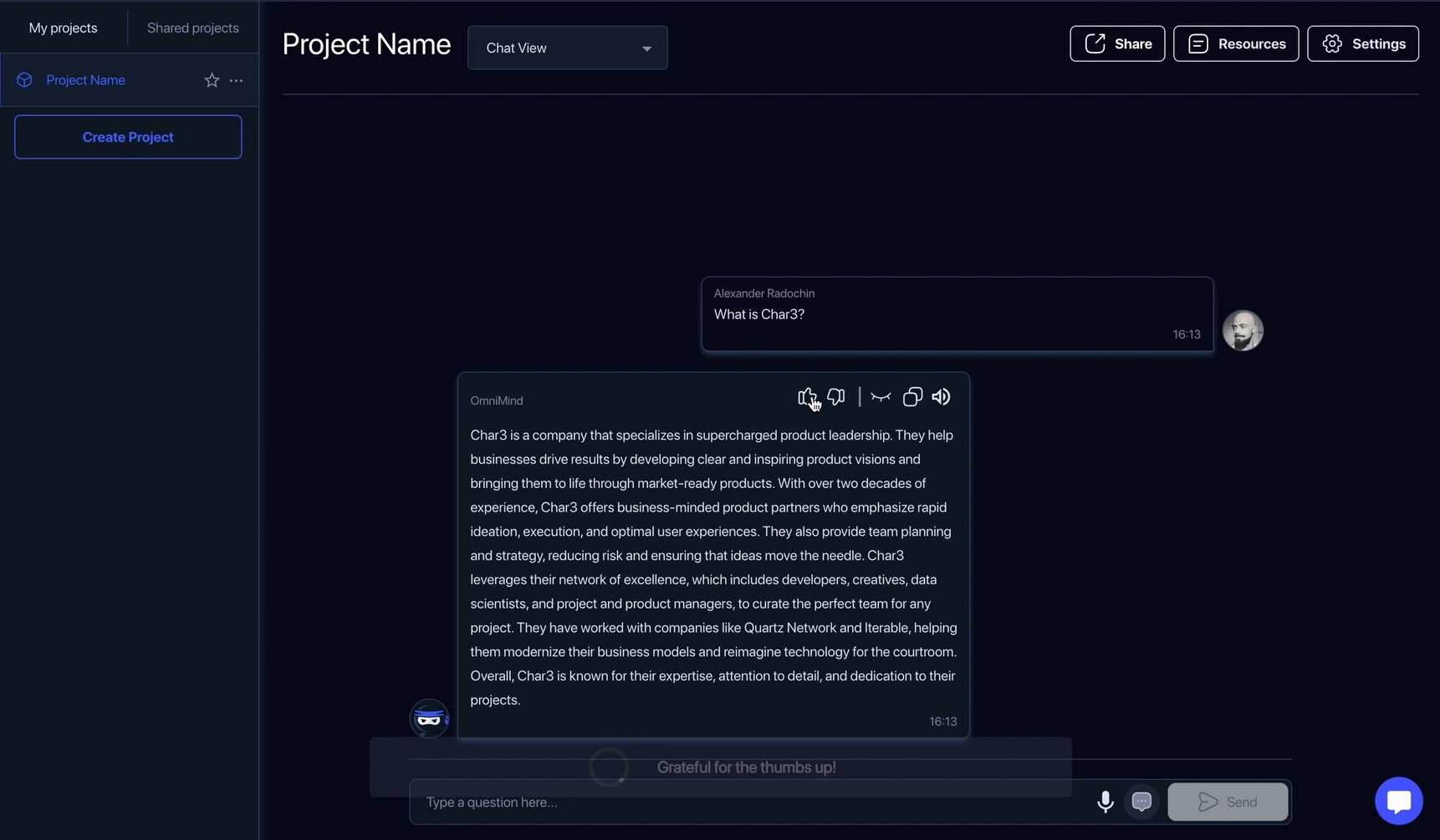This screenshot has height=840, width=1440.
Task: Give thumbs down to OmniMind response
Action: 836,397
